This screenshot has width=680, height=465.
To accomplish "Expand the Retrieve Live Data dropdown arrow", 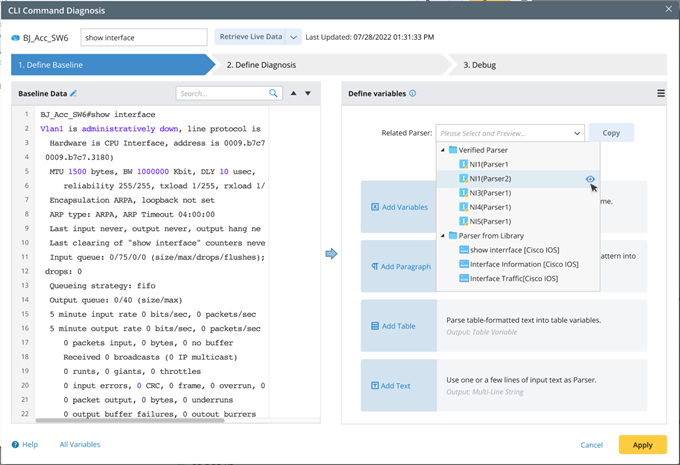I will click(x=294, y=37).
